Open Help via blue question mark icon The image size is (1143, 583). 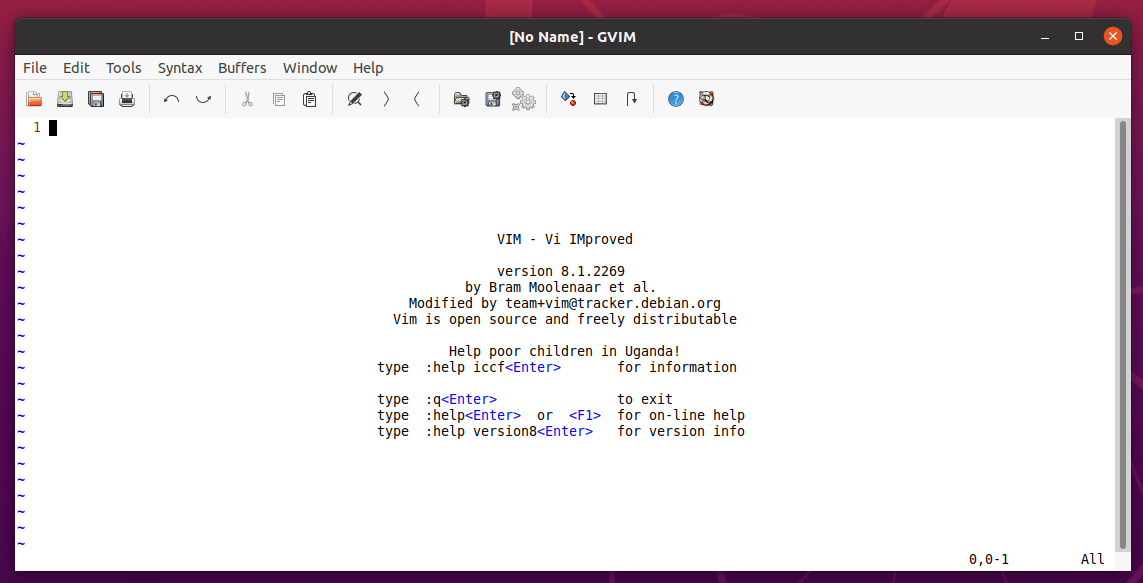pyautogui.click(x=676, y=98)
